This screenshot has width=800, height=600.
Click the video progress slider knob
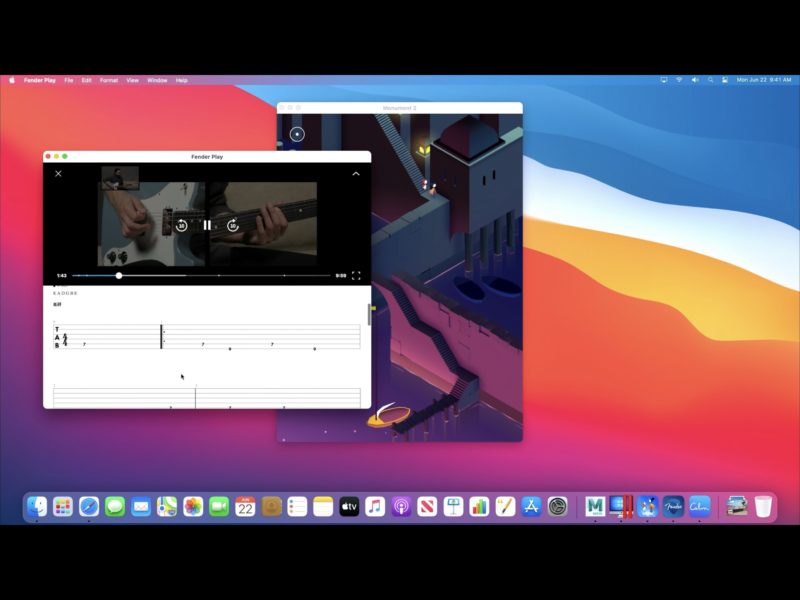[x=119, y=276]
